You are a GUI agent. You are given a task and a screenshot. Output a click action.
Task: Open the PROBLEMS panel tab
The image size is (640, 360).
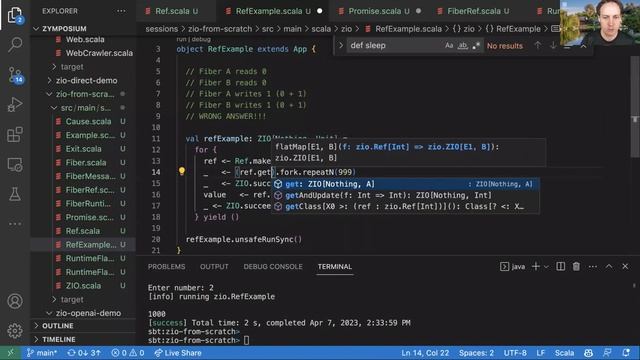167,267
